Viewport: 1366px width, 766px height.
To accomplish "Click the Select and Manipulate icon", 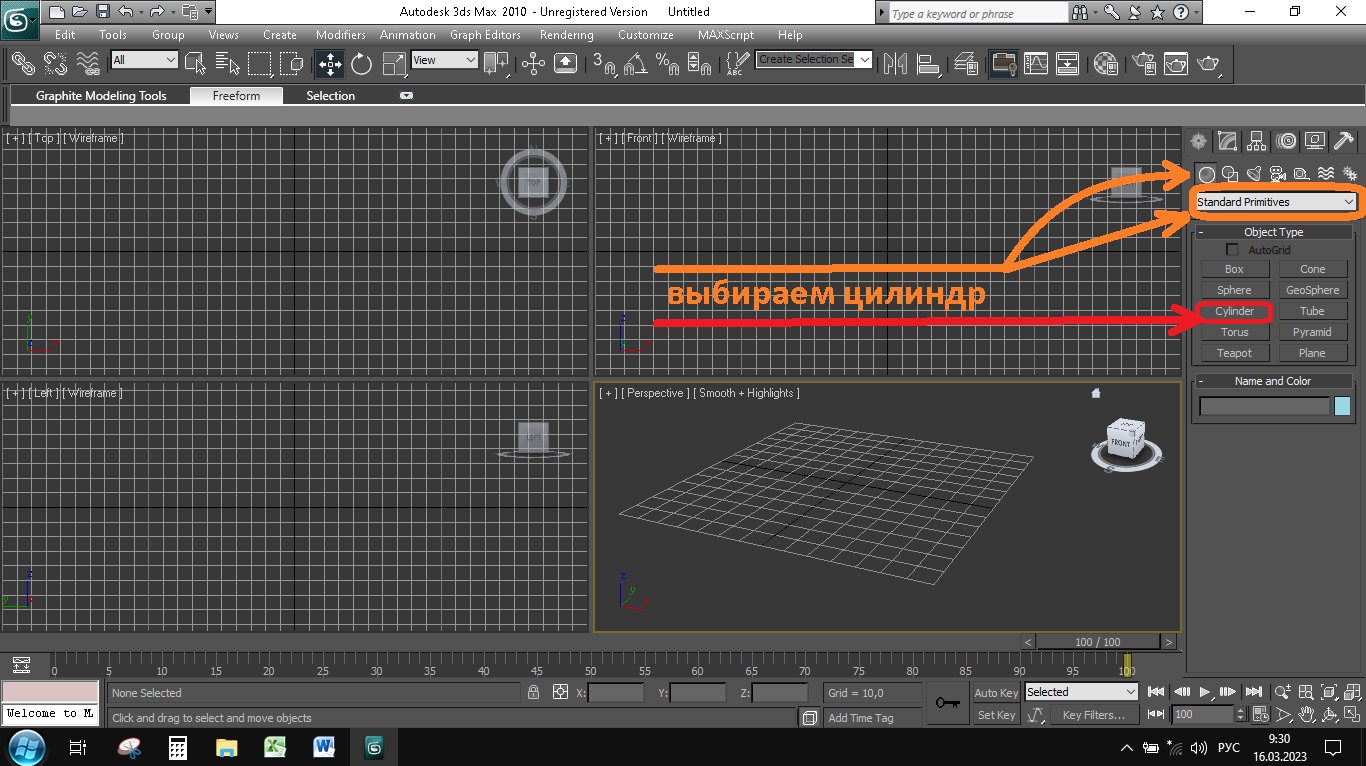I will (533, 63).
